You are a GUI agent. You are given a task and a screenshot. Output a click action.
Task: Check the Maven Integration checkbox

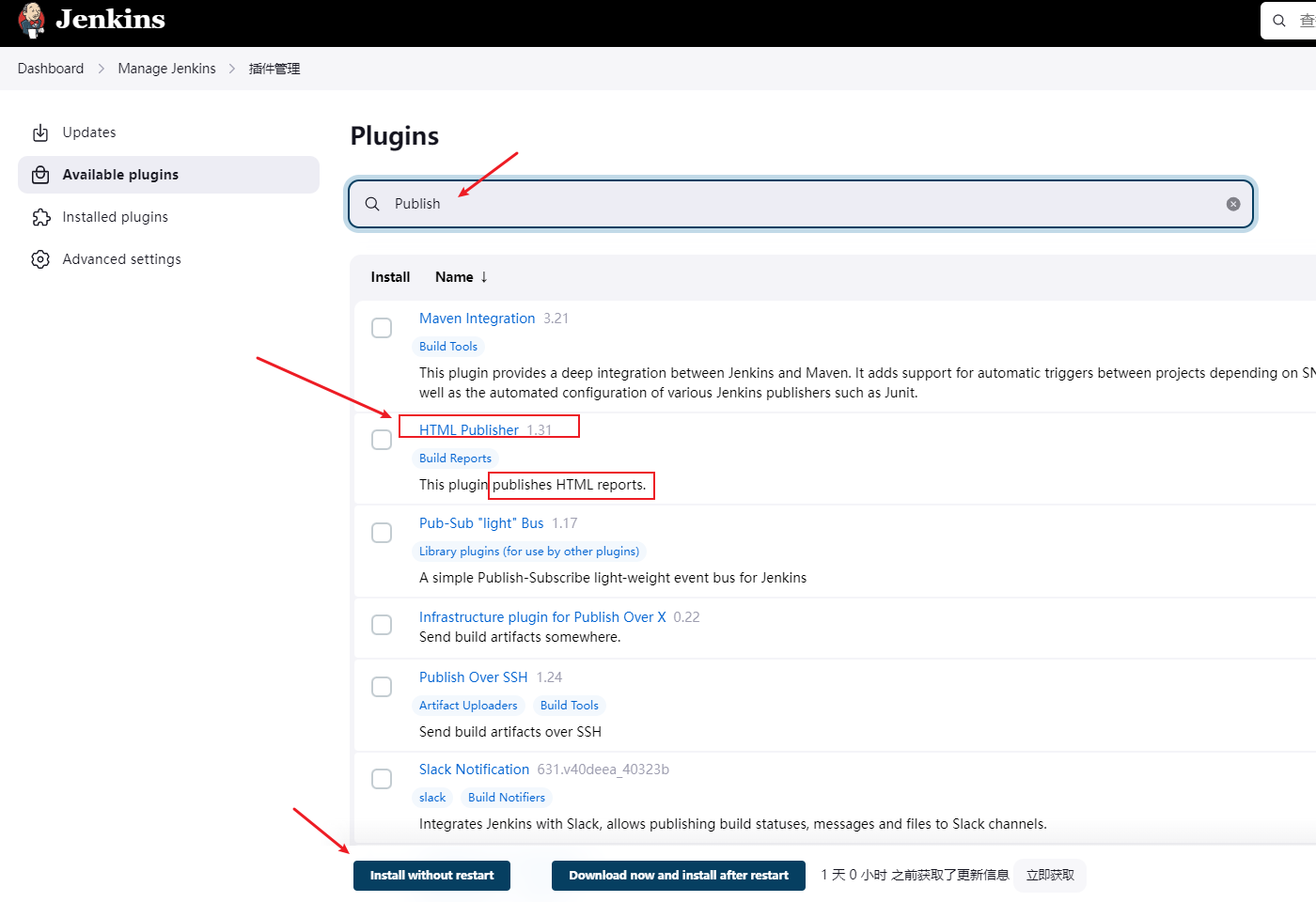(x=382, y=328)
